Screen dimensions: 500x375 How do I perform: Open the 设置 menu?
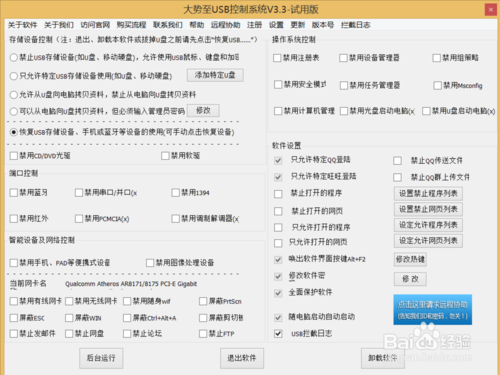coord(276,25)
